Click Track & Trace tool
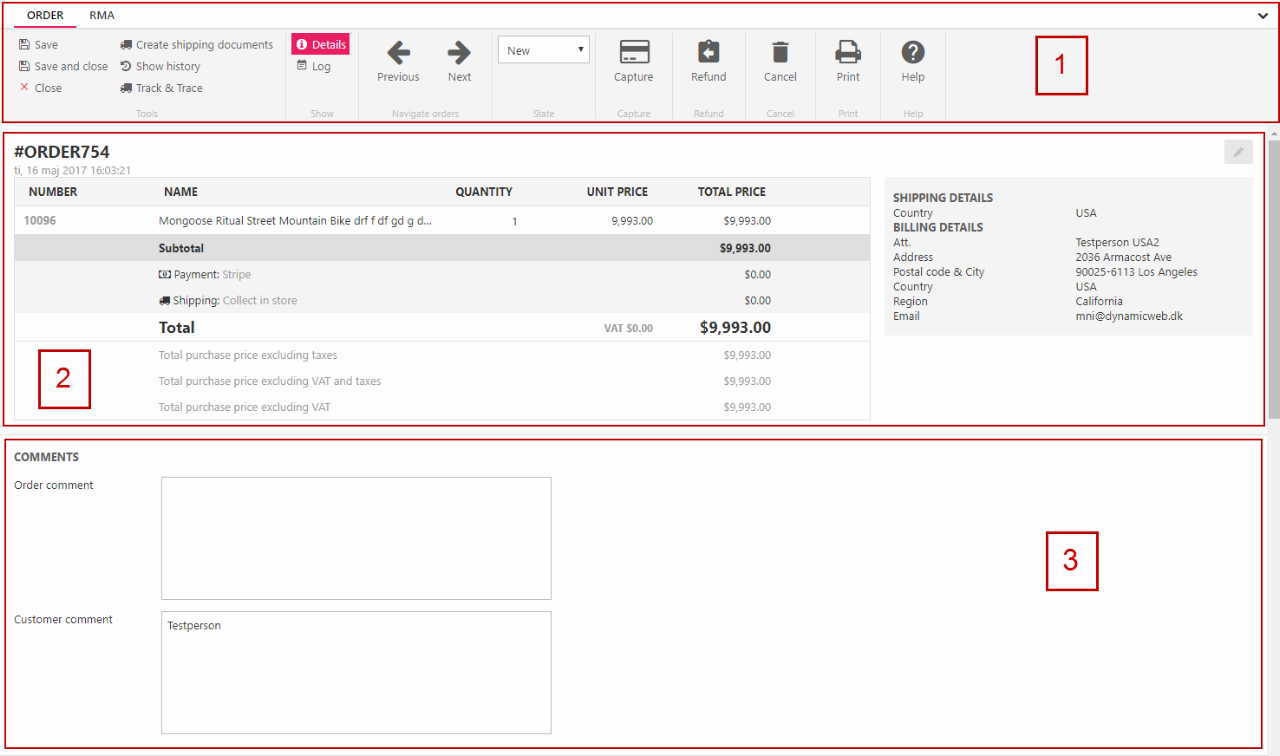Viewport: 1280px width, 756px height. pyautogui.click(x=161, y=88)
